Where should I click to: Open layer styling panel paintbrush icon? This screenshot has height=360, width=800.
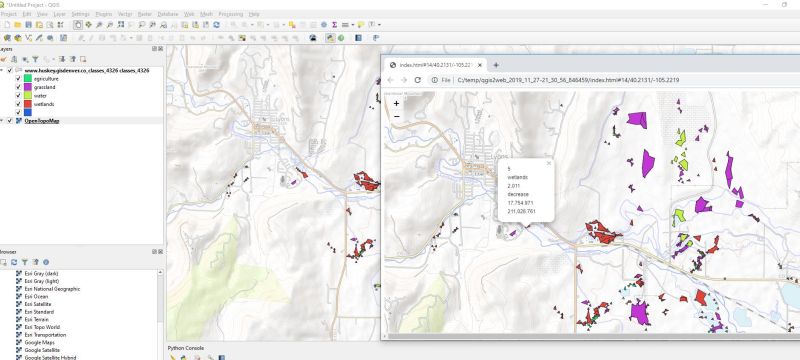click(x=4, y=59)
